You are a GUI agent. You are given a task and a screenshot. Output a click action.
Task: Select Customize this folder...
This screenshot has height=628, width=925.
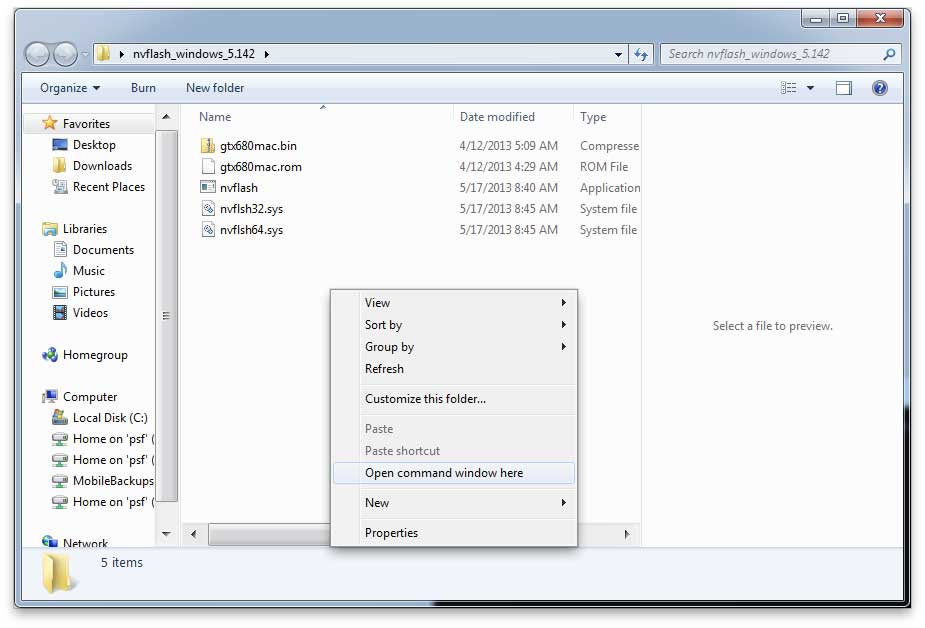[454, 399]
